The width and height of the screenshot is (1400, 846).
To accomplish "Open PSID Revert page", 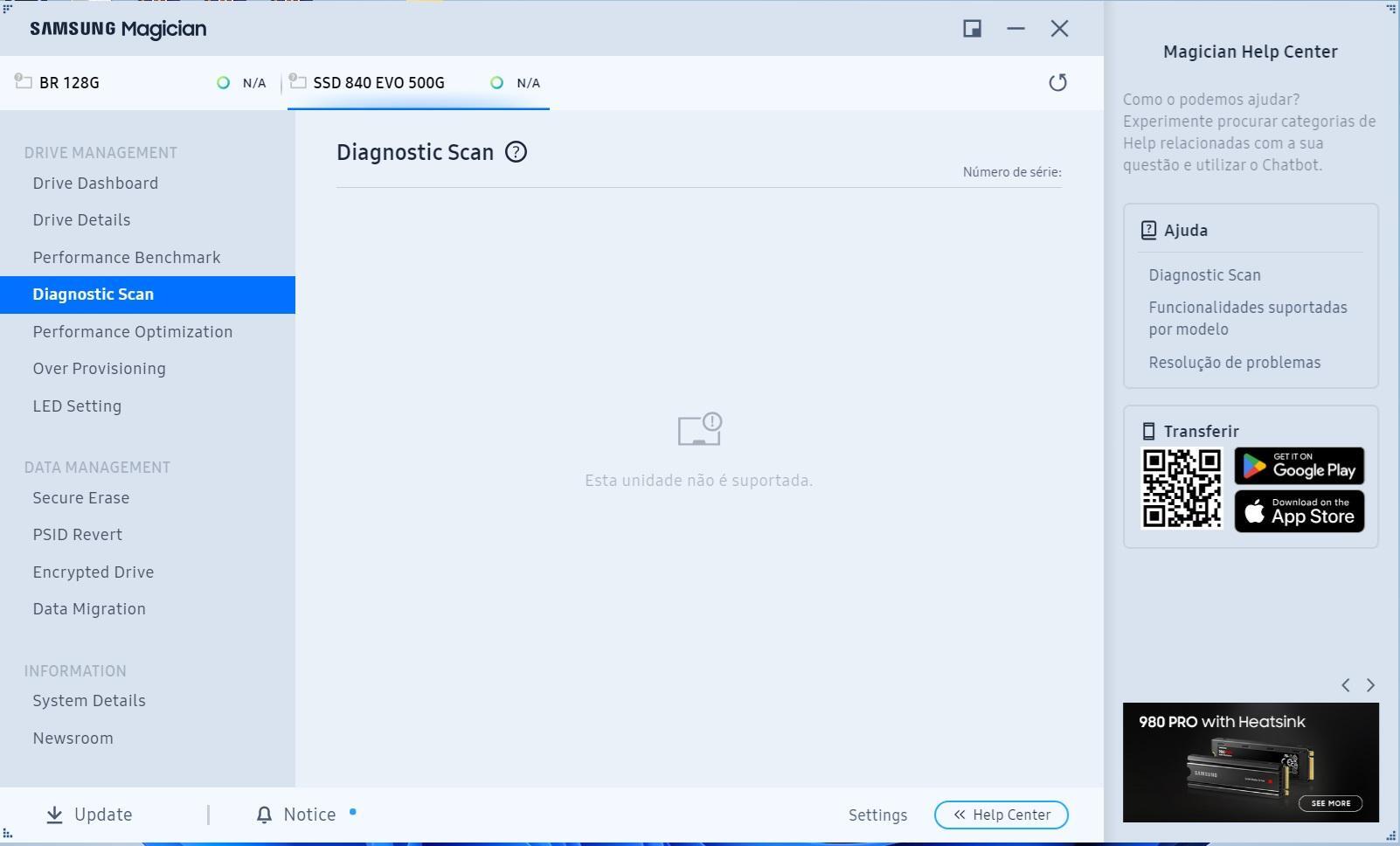I will [77, 535].
